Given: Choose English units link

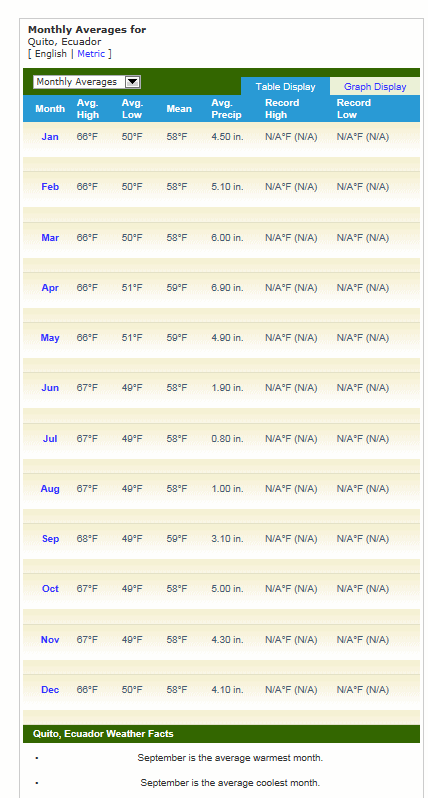Looking at the screenshot, I should click(51, 54).
